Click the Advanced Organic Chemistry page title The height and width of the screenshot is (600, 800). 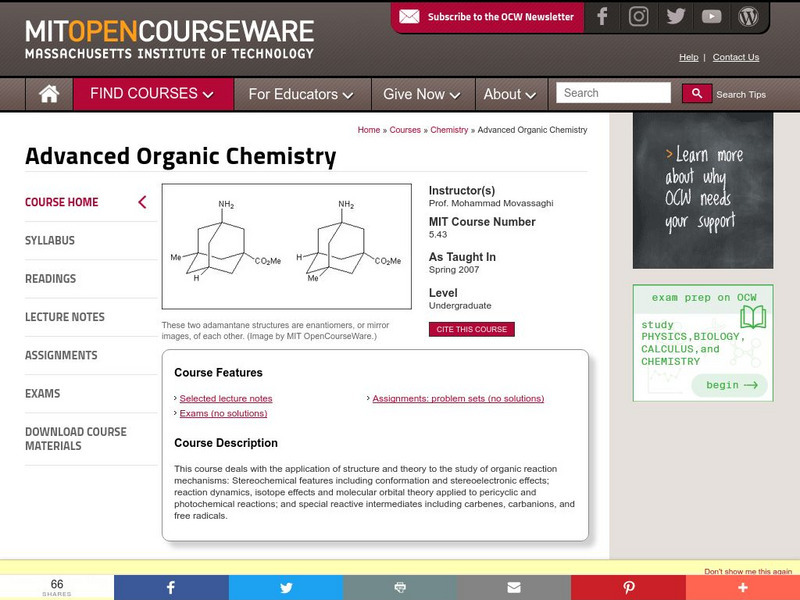(x=181, y=156)
